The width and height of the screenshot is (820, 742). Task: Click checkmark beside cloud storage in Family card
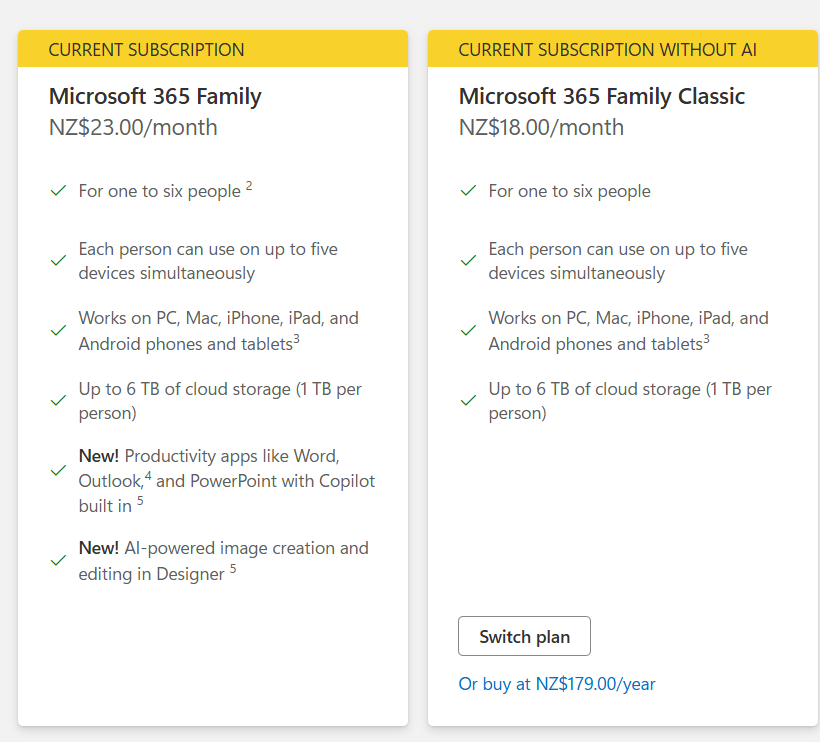click(x=58, y=401)
